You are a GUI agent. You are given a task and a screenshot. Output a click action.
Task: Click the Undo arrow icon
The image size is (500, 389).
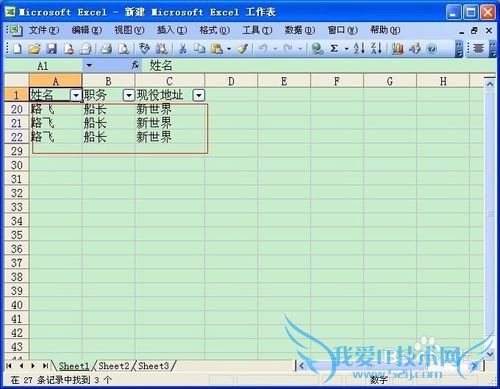[263, 49]
